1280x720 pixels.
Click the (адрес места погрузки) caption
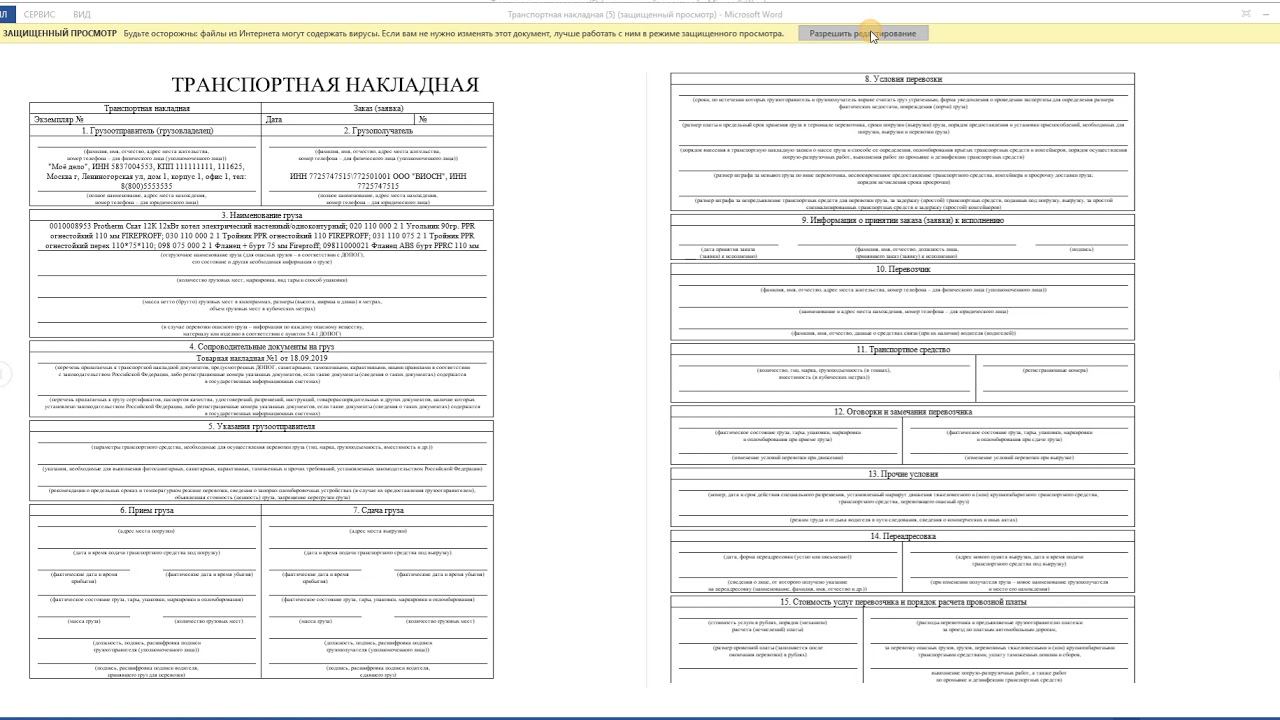(146, 532)
